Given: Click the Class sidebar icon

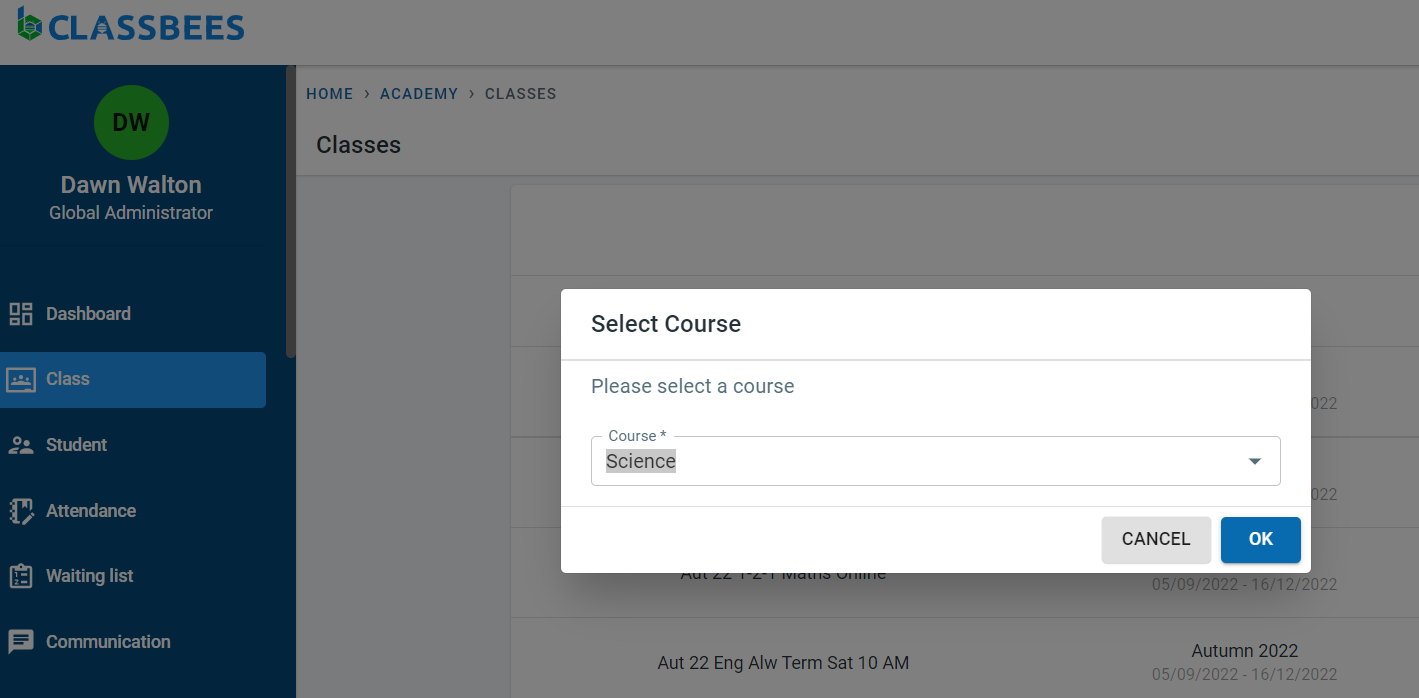Looking at the screenshot, I should 21,380.
